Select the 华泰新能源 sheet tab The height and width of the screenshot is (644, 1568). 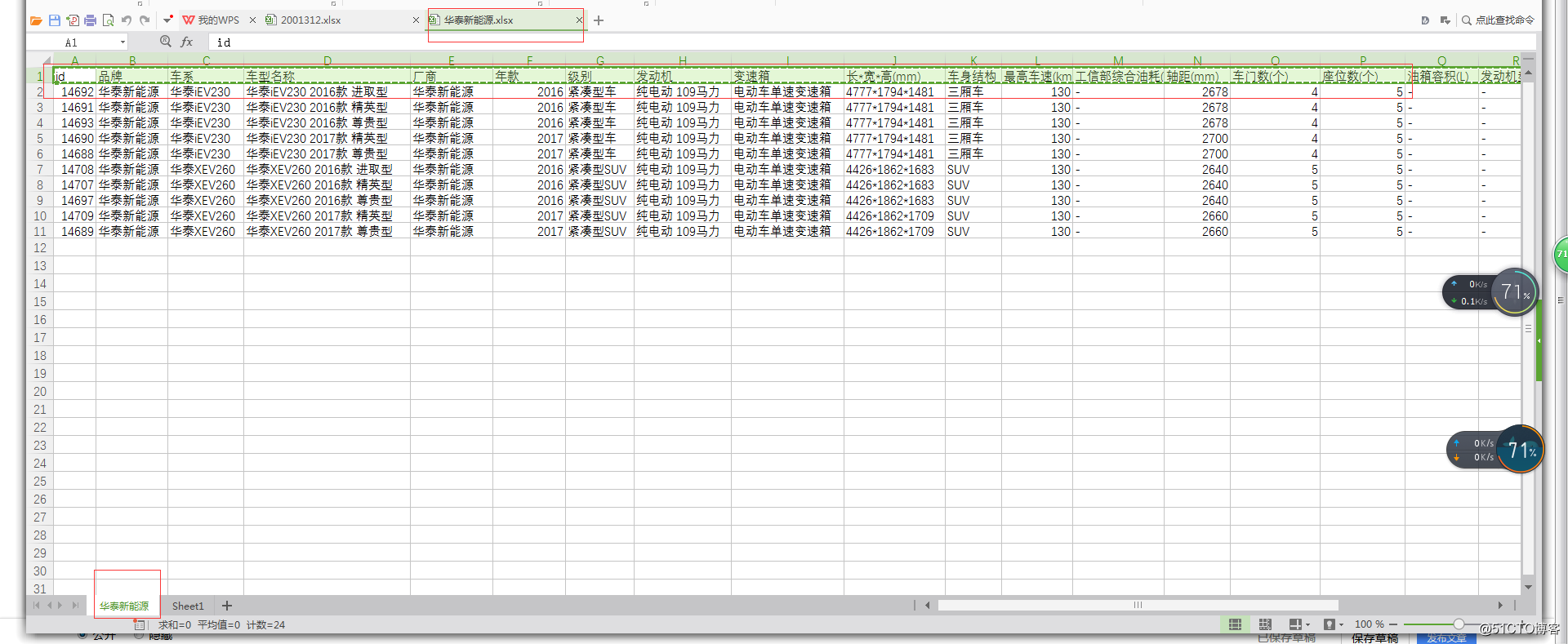click(124, 606)
